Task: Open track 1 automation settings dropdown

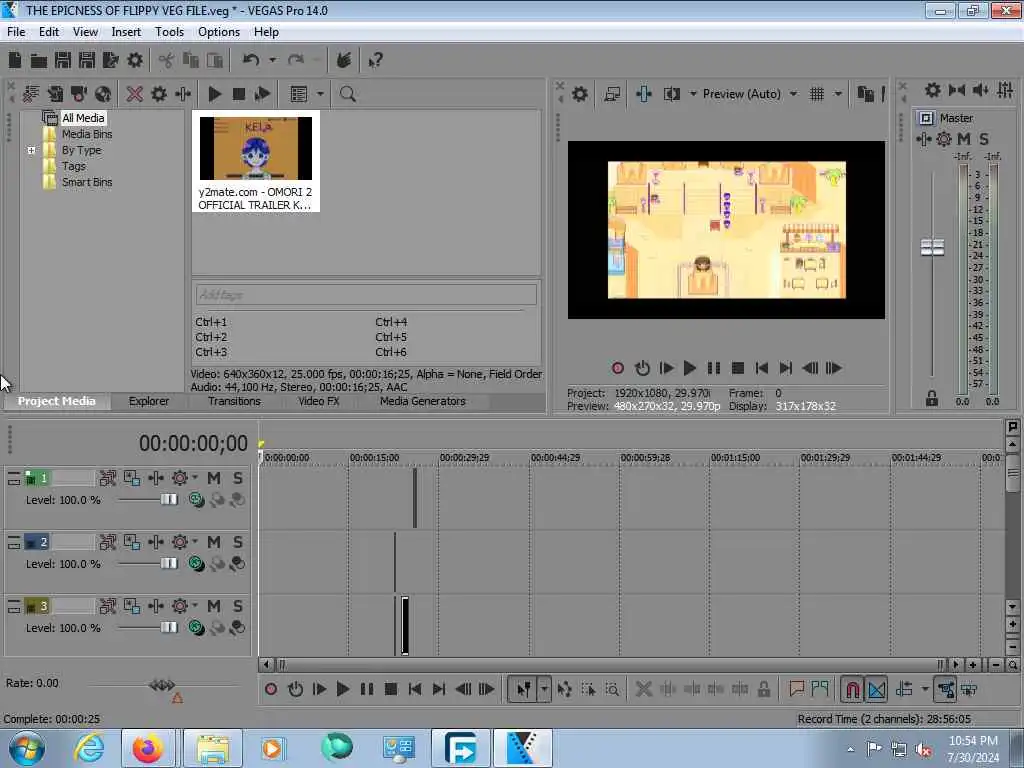Action: click(x=195, y=478)
